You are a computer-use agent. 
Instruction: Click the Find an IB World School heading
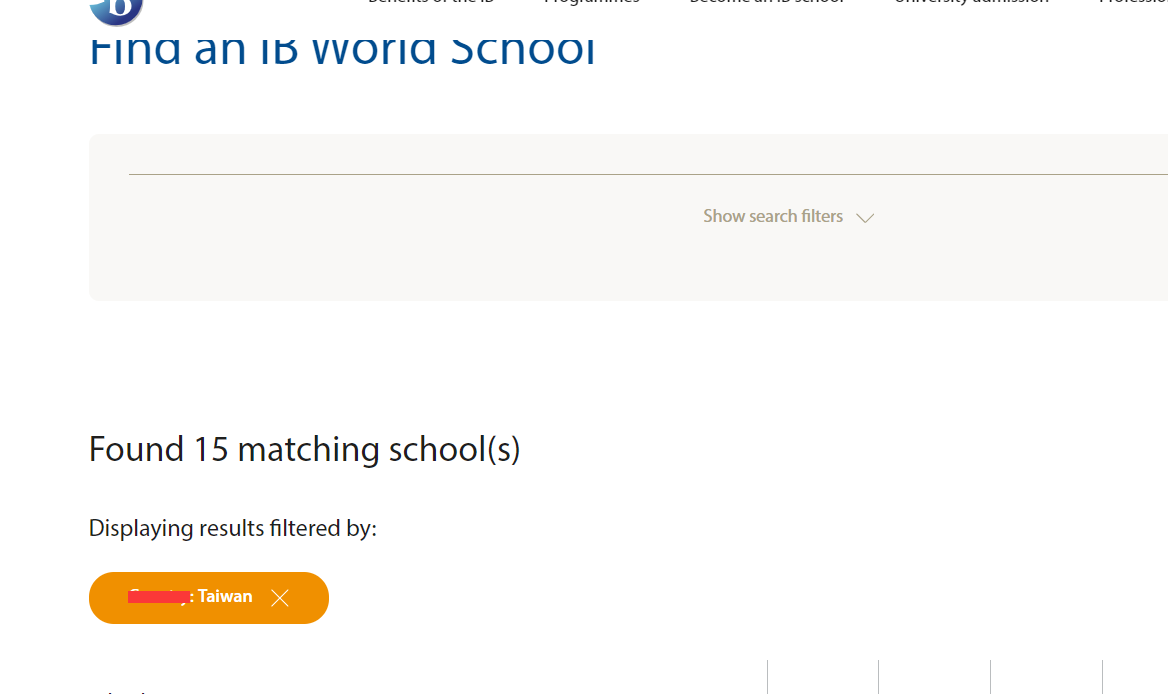click(x=342, y=50)
